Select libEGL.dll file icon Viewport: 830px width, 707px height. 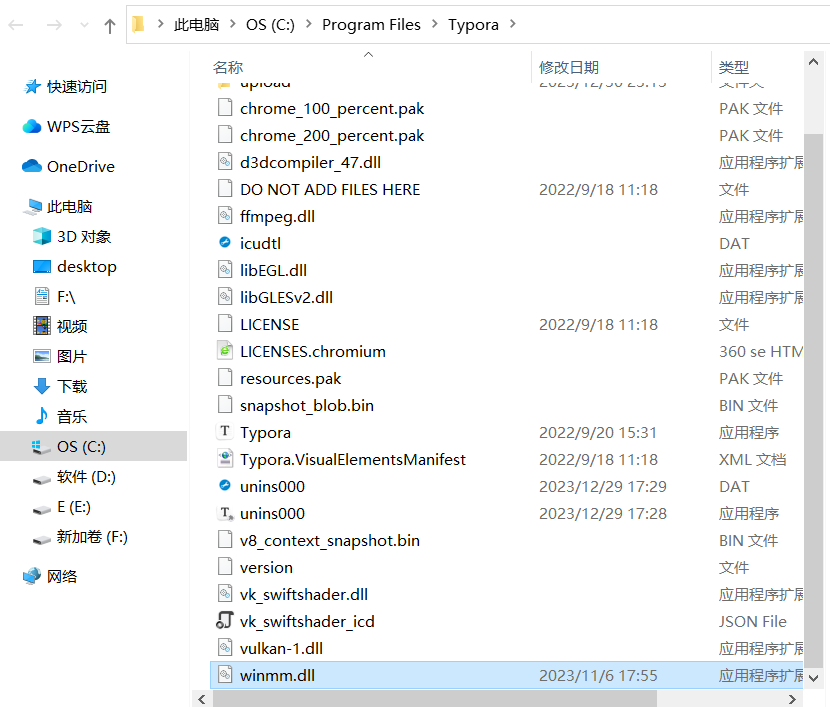pyautogui.click(x=225, y=269)
